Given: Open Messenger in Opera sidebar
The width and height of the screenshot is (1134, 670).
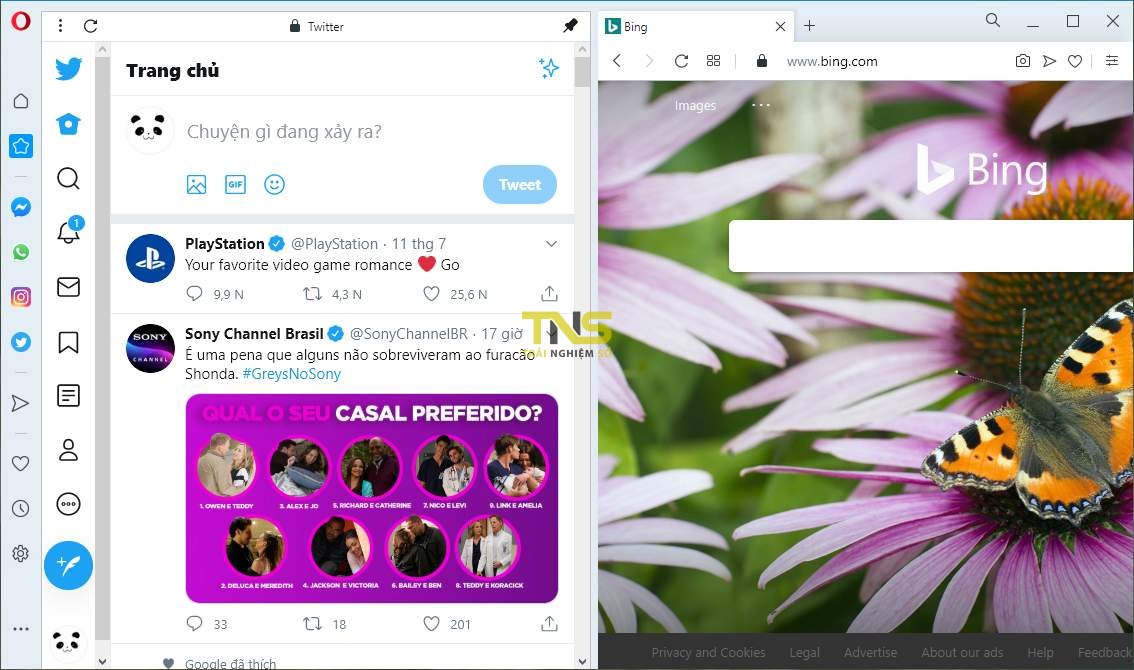Looking at the screenshot, I should click(x=21, y=207).
